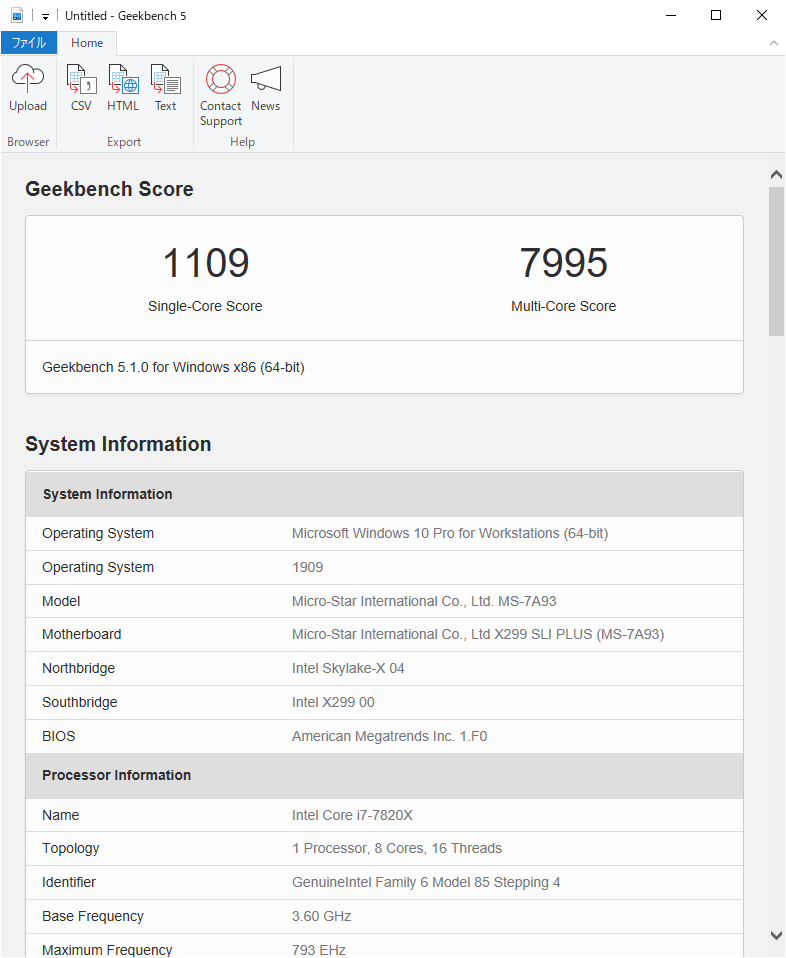Click Intel X299 00 southbridge value
This screenshot has height=958, width=786.
pos(333,703)
